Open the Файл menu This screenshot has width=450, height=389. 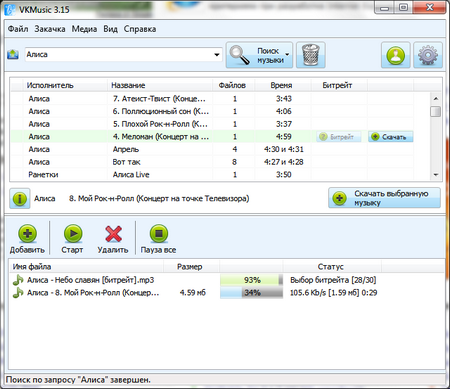[x=18, y=29]
